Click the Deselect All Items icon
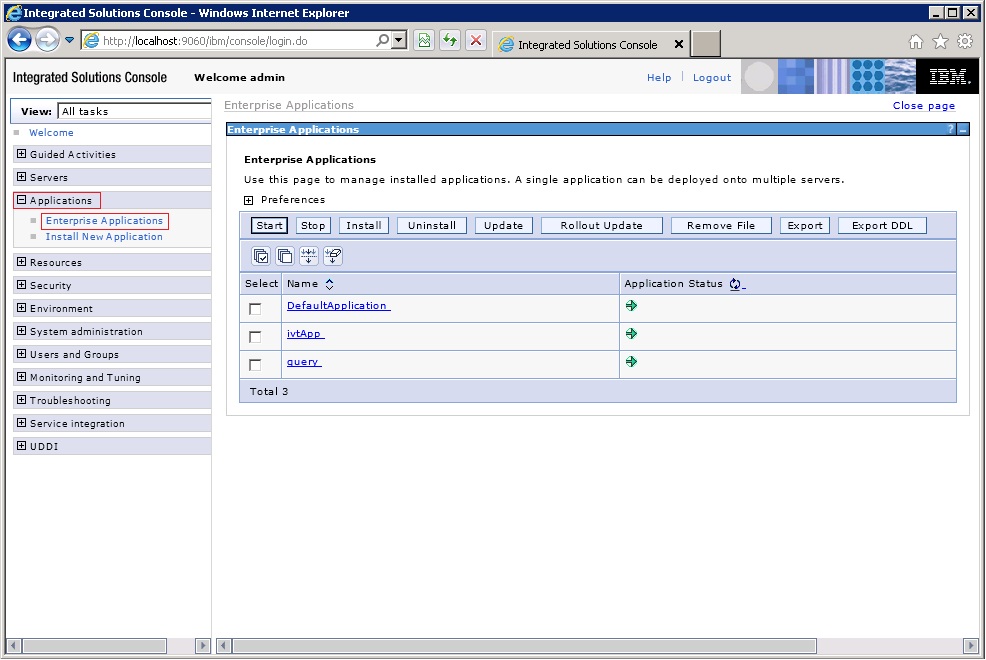 tap(285, 256)
